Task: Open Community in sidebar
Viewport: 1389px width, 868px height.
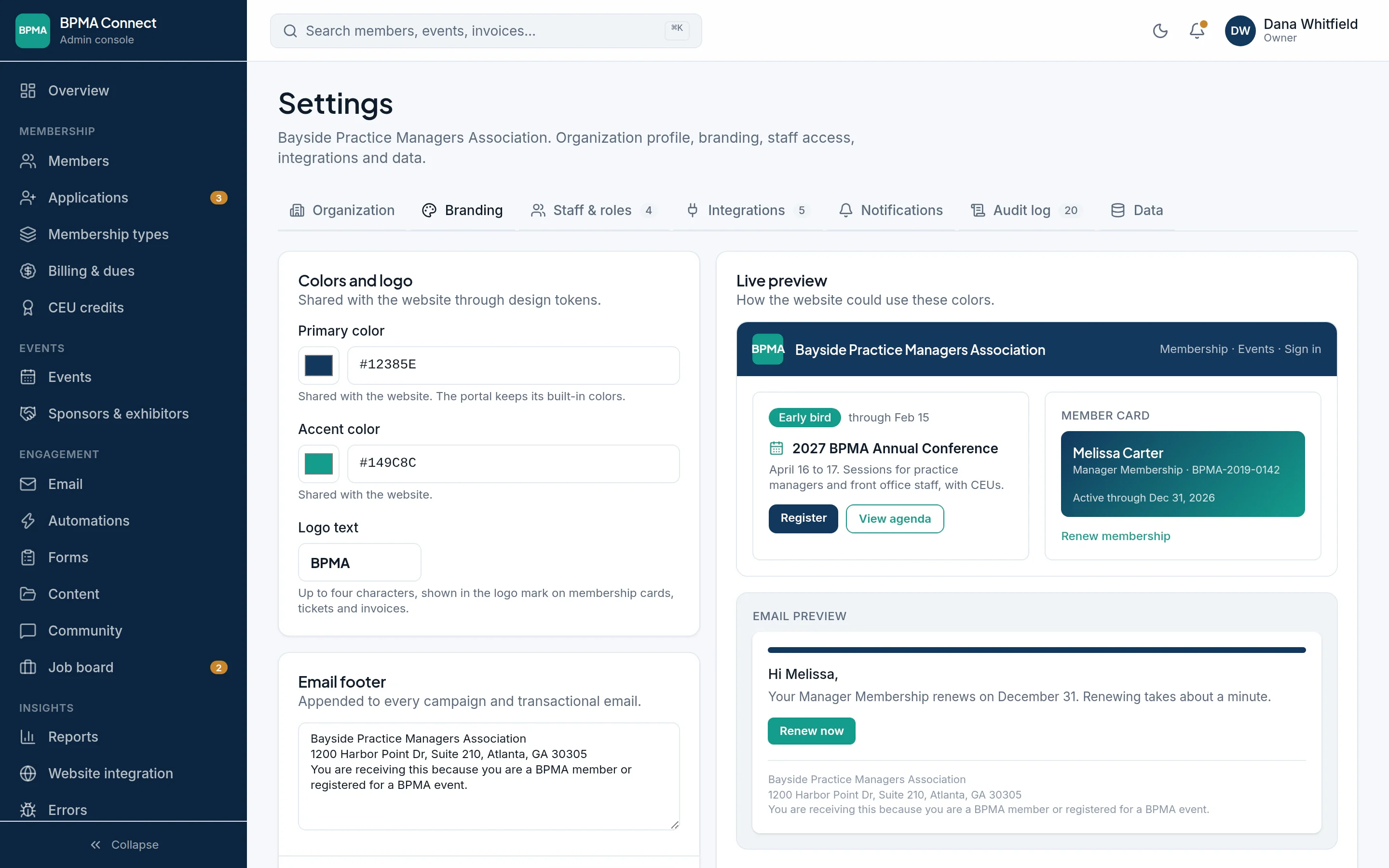Action: coord(123,631)
